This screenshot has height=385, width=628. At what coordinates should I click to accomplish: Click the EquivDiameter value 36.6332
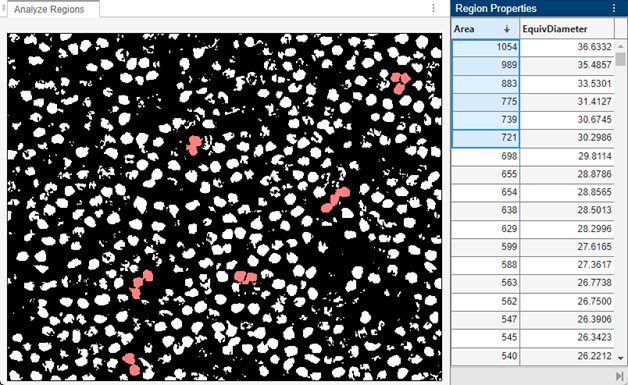tap(594, 47)
